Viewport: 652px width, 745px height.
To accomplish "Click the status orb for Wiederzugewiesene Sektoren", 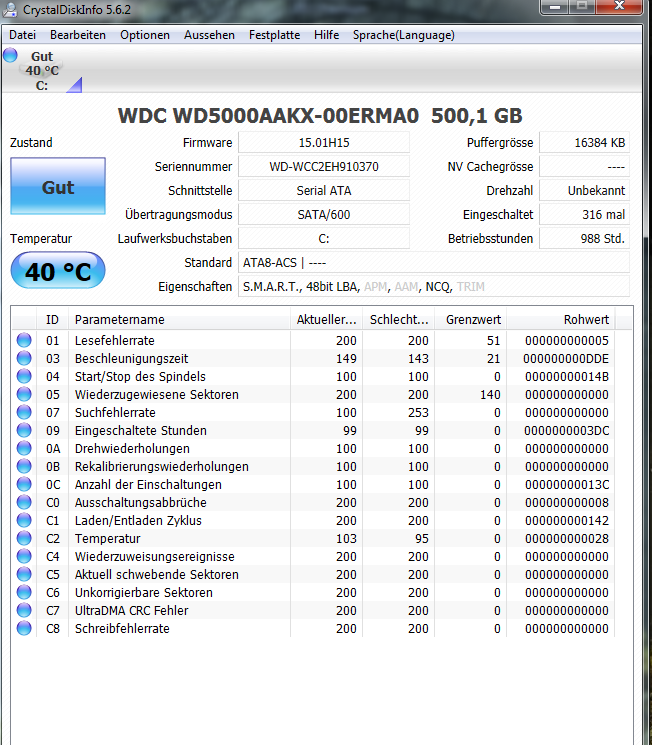I will [x=24, y=394].
